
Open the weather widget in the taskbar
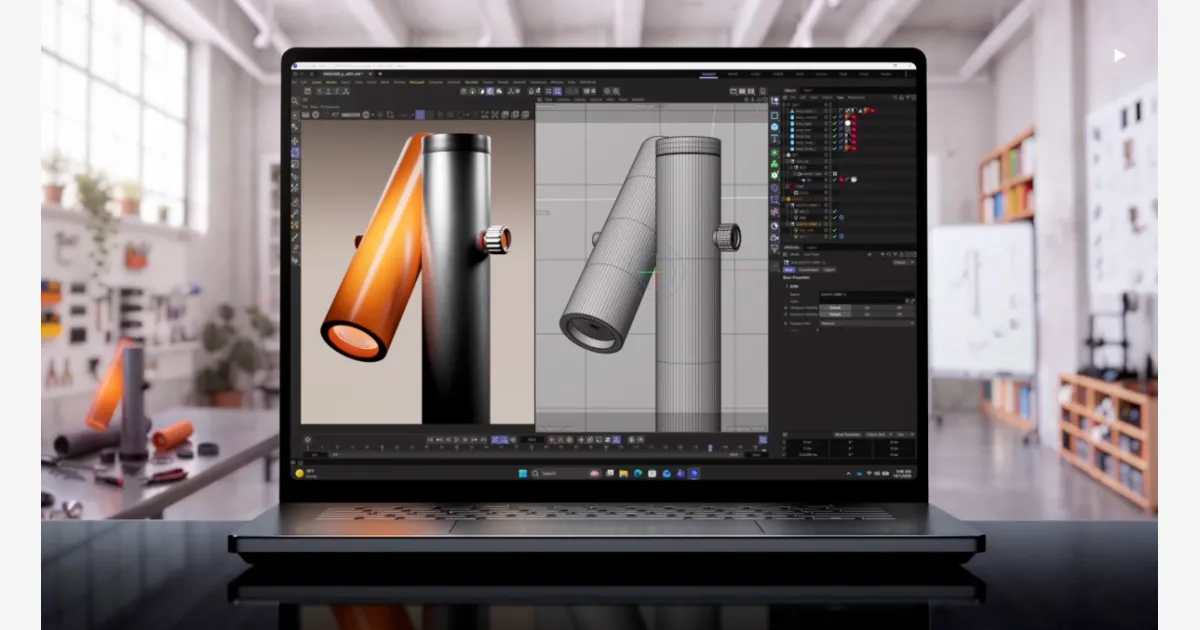point(304,473)
